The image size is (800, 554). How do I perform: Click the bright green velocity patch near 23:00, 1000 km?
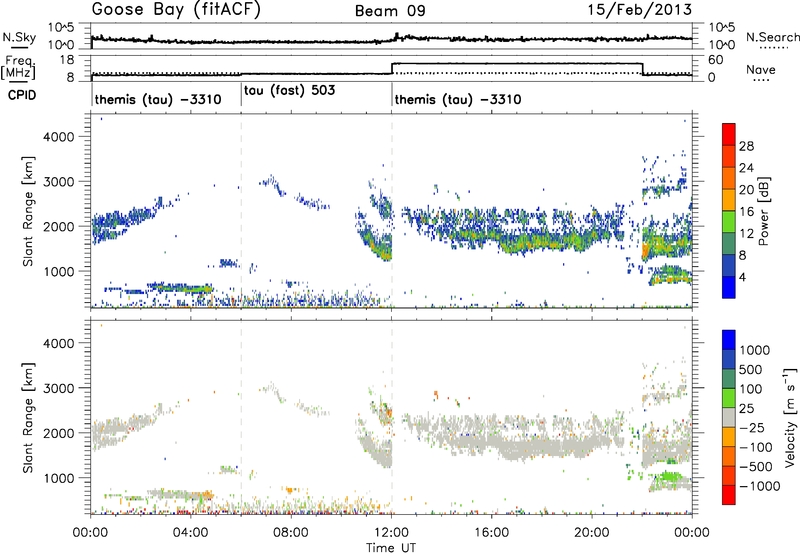coord(668,477)
